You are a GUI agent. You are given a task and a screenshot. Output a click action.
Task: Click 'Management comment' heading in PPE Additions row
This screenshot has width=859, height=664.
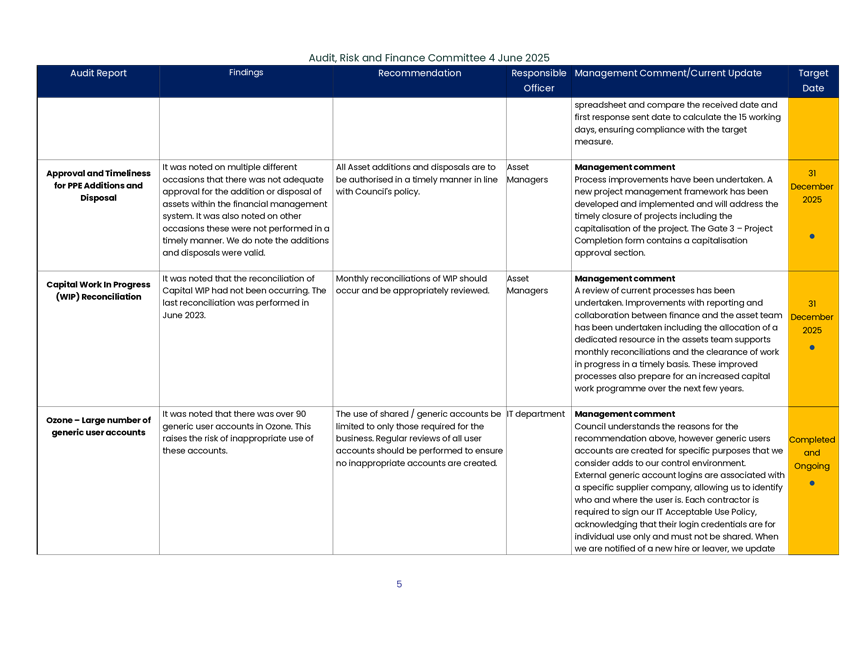tap(625, 167)
